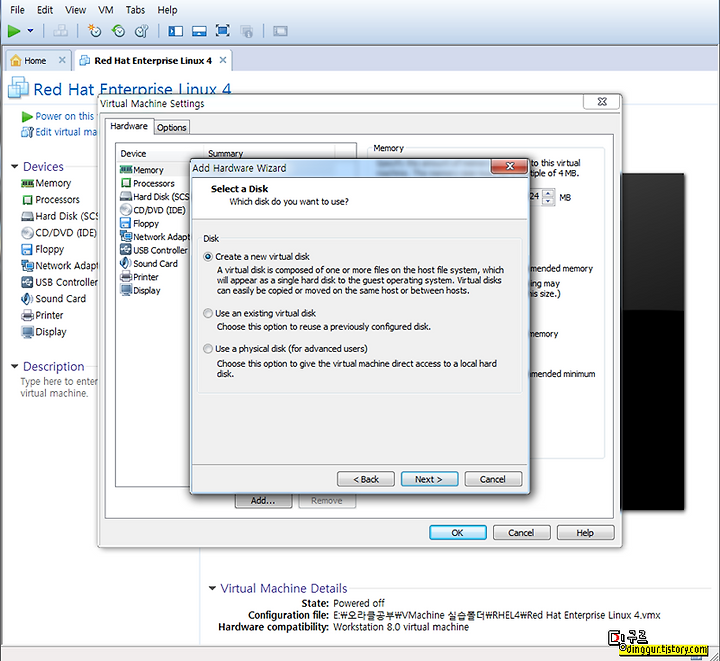The width and height of the screenshot is (720, 661).
Task: Click Printer in main window Devices list
Action: point(42,315)
